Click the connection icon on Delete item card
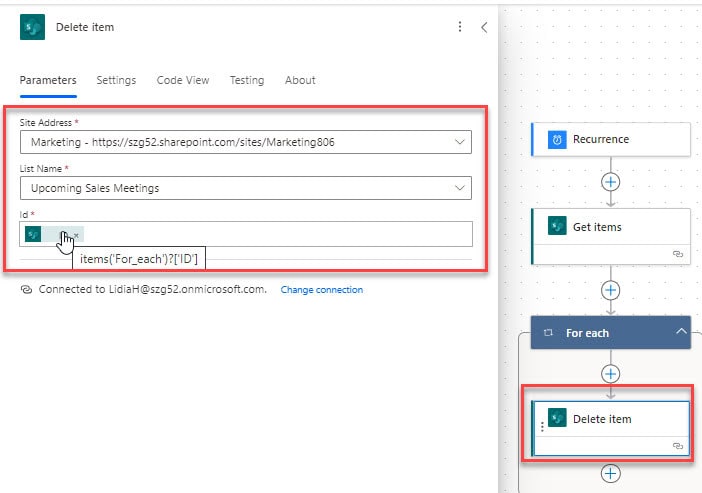The height and width of the screenshot is (493, 702). tap(678, 446)
